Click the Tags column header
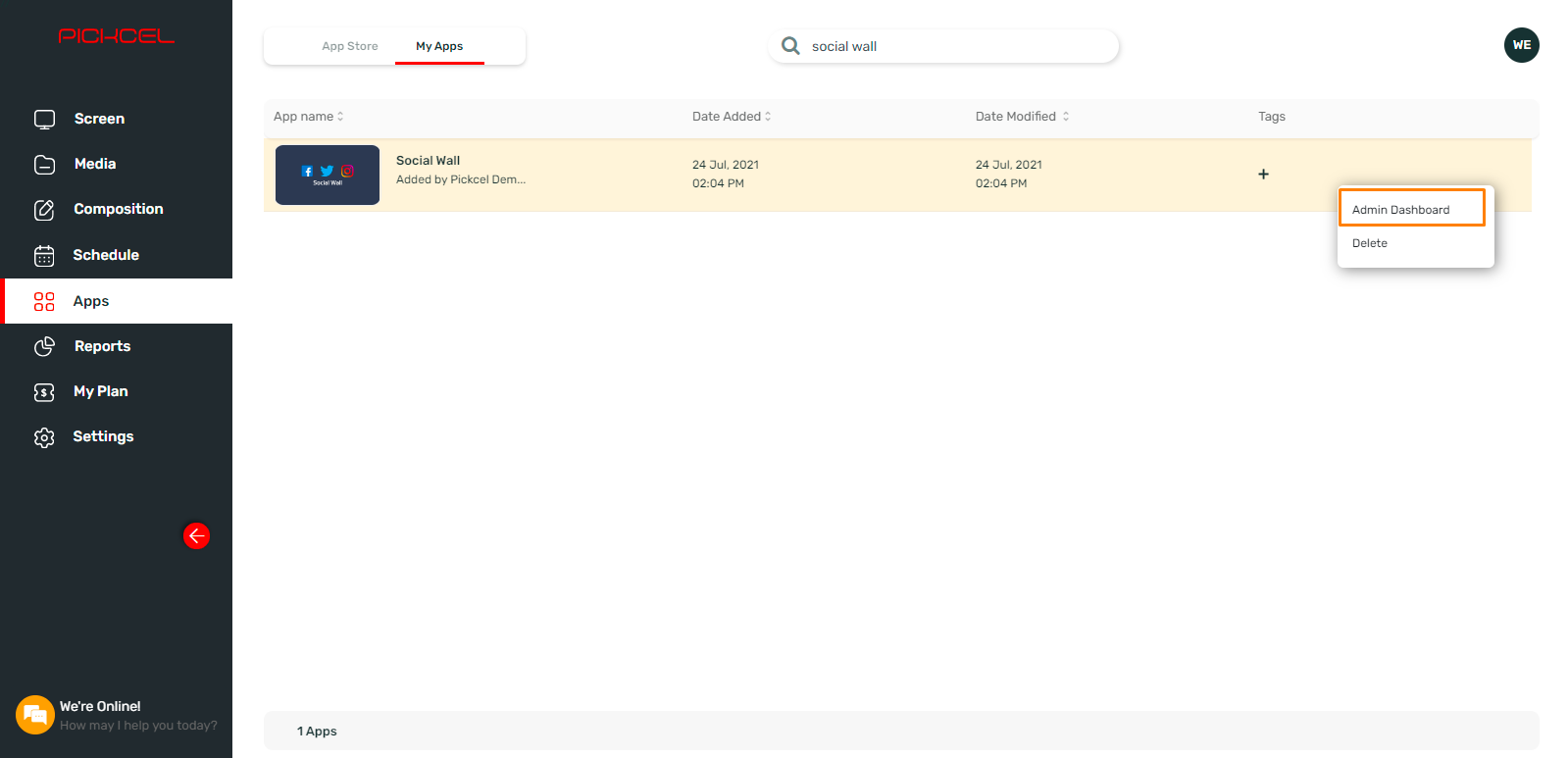 pos(1272,116)
